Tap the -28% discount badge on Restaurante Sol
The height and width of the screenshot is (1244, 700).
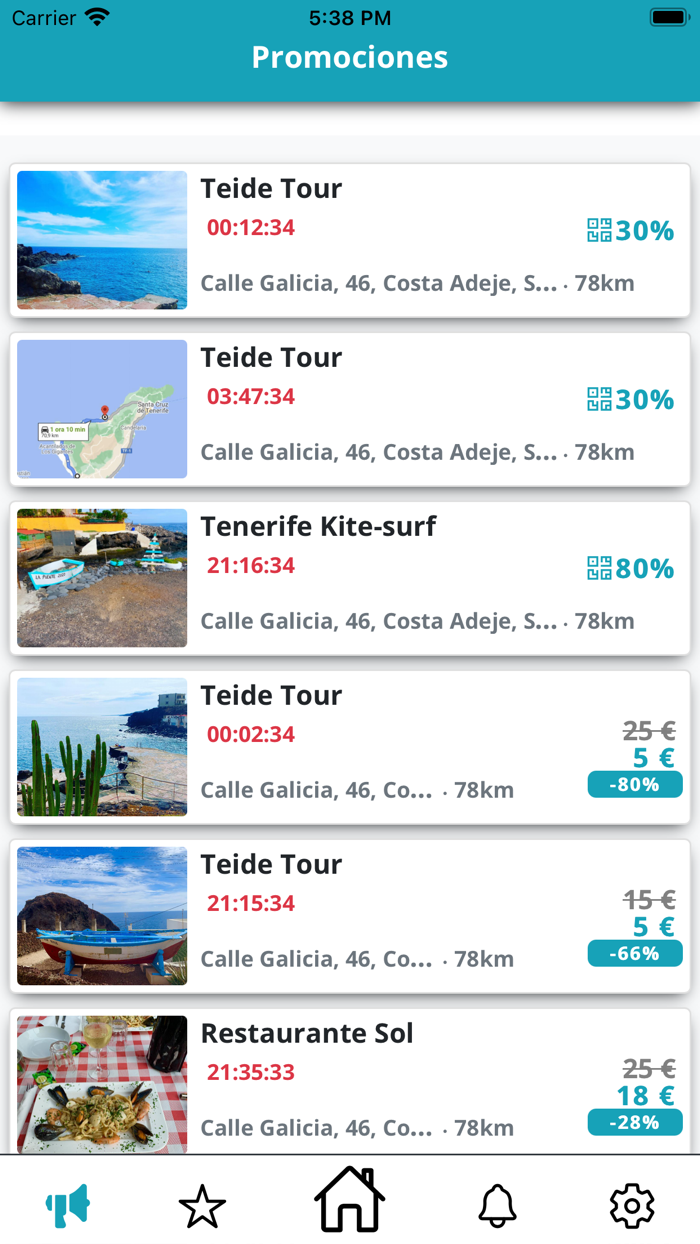tap(635, 1123)
